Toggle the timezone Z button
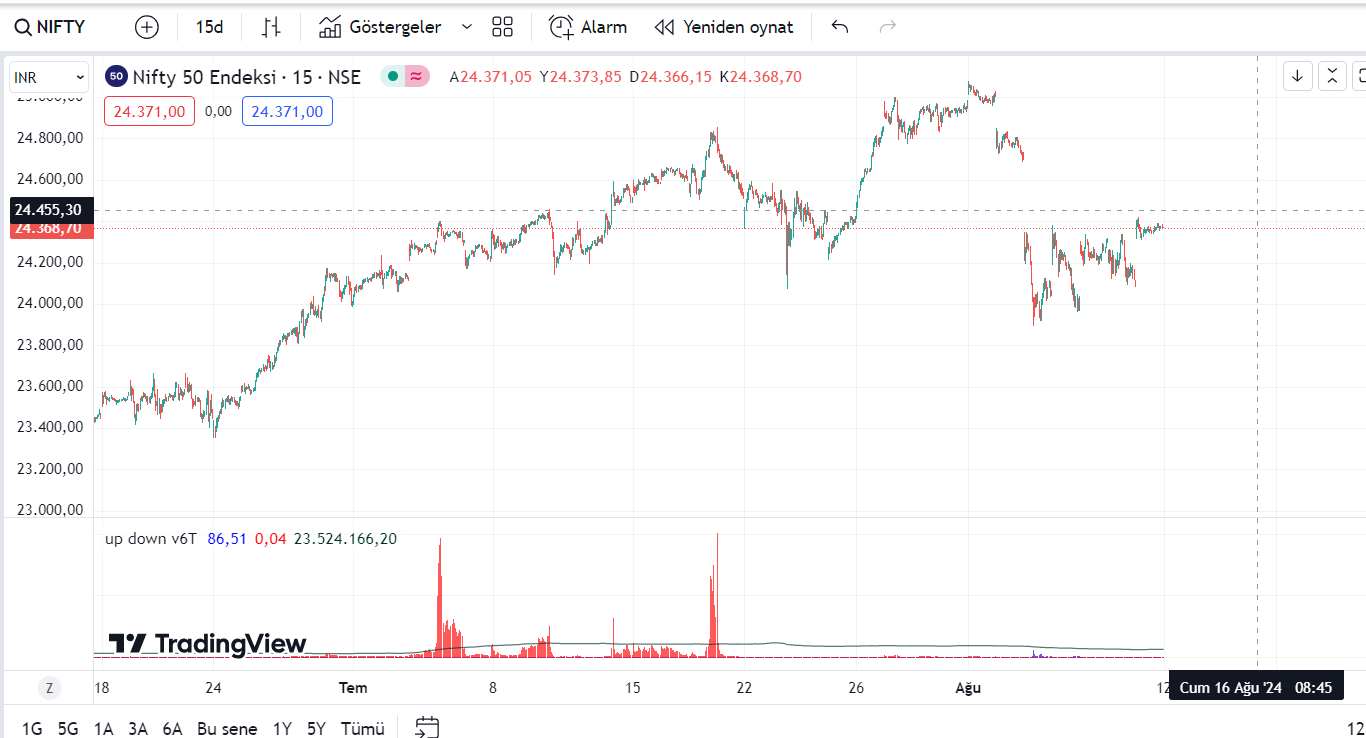Viewport: 1366px width, 738px height. click(x=48, y=688)
